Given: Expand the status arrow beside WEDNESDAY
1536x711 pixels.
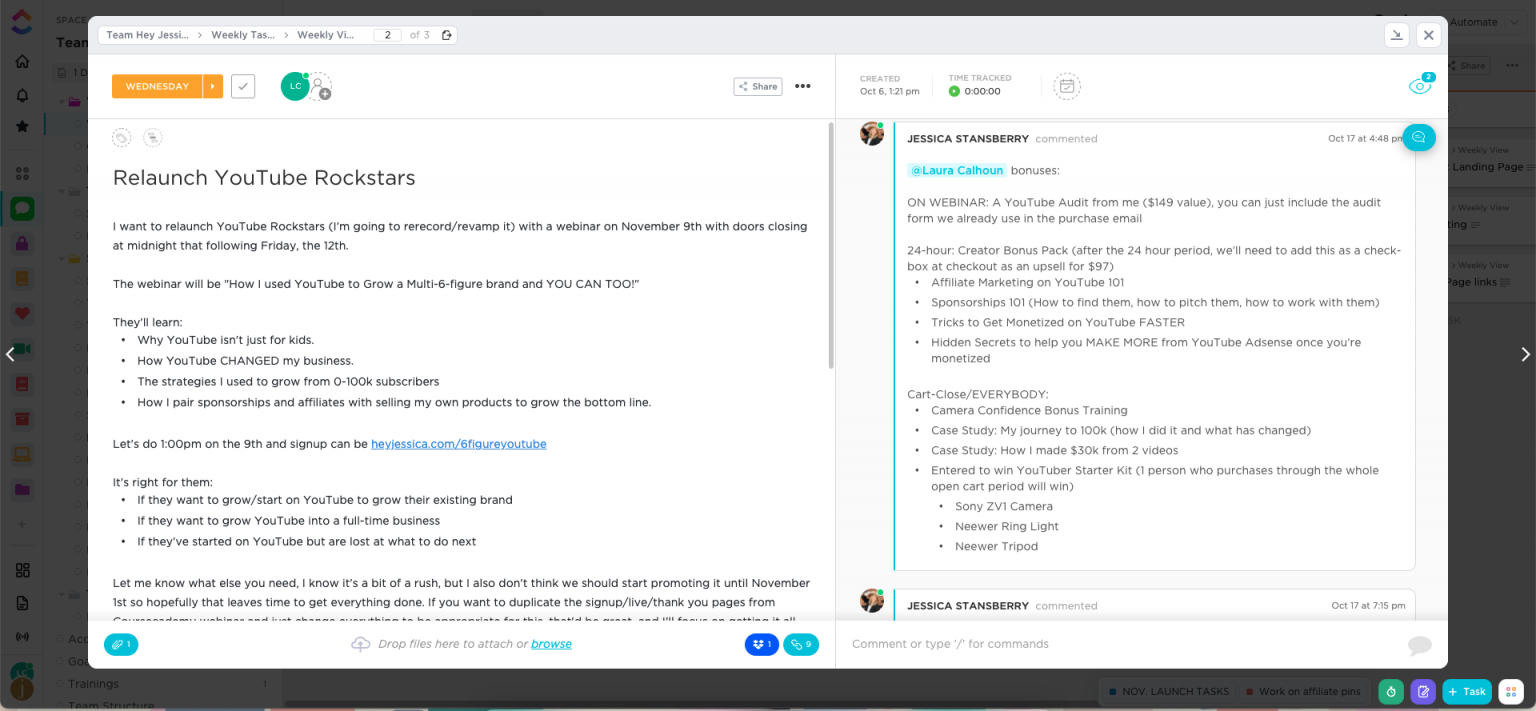Looking at the screenshot, I should 213,86.
